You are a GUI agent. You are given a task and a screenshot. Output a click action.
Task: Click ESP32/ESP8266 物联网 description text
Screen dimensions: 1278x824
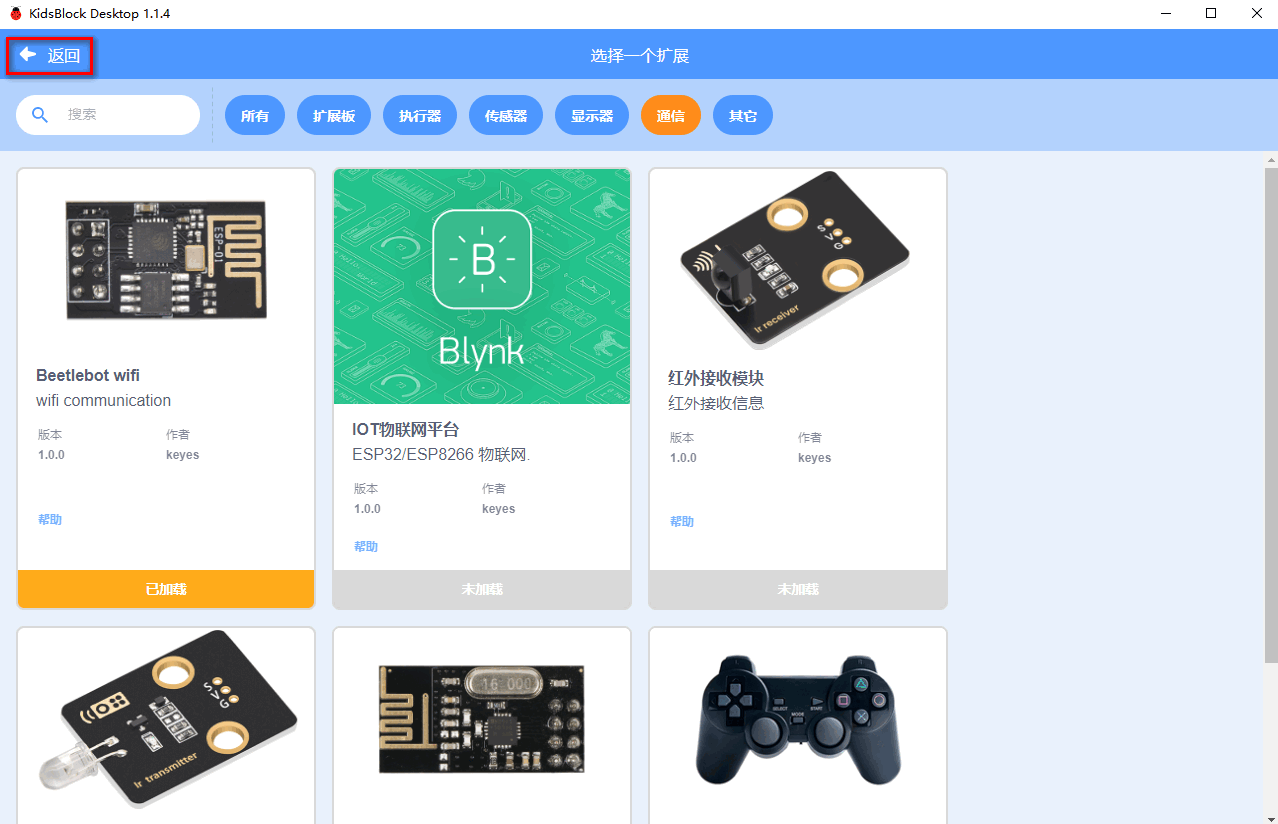[441, 455]
